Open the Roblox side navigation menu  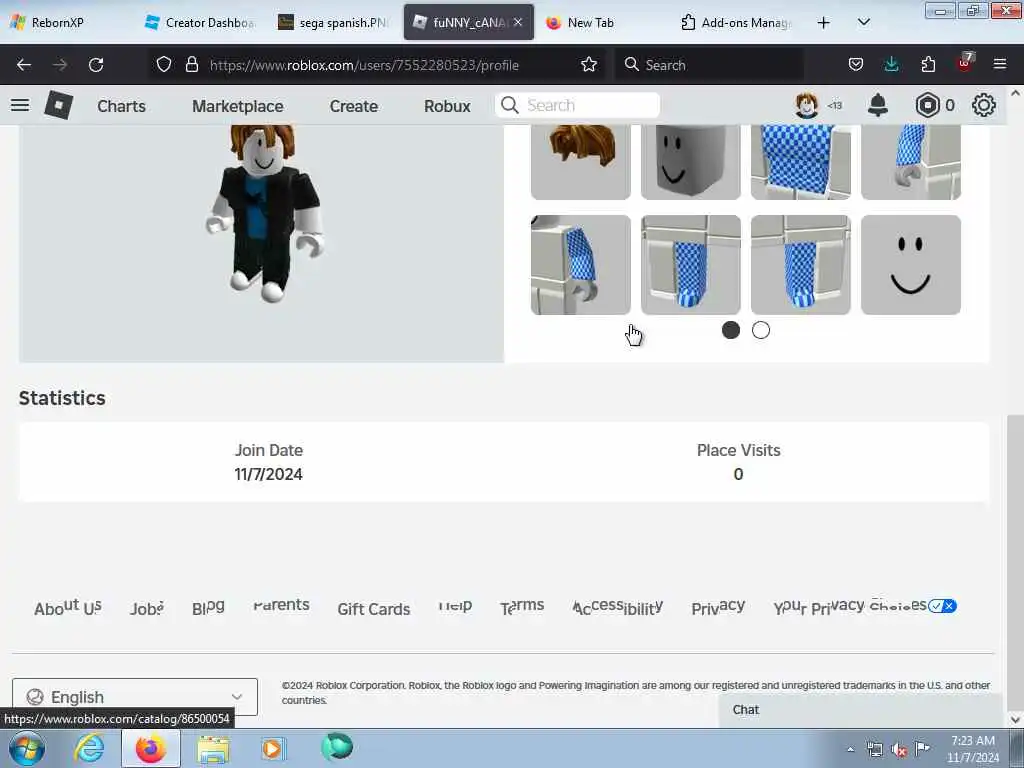[x=20, y=105]
